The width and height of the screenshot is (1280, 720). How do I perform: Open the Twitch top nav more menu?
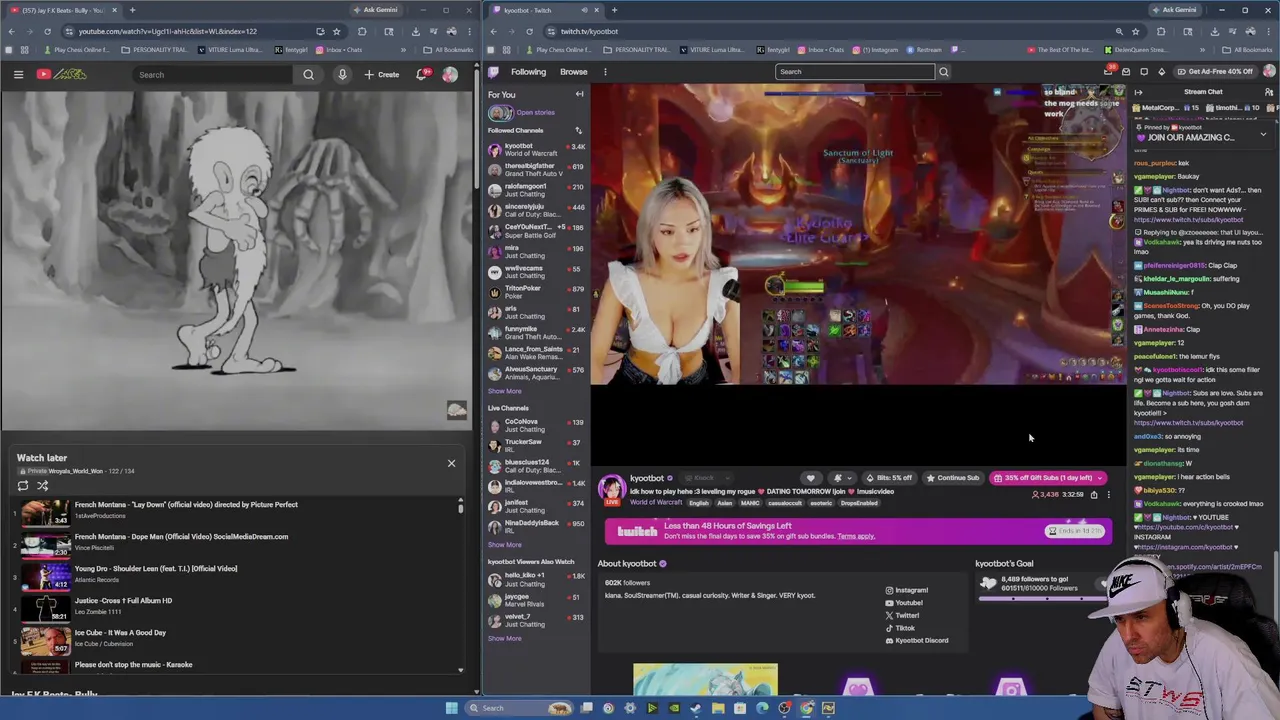click(605, 72)
